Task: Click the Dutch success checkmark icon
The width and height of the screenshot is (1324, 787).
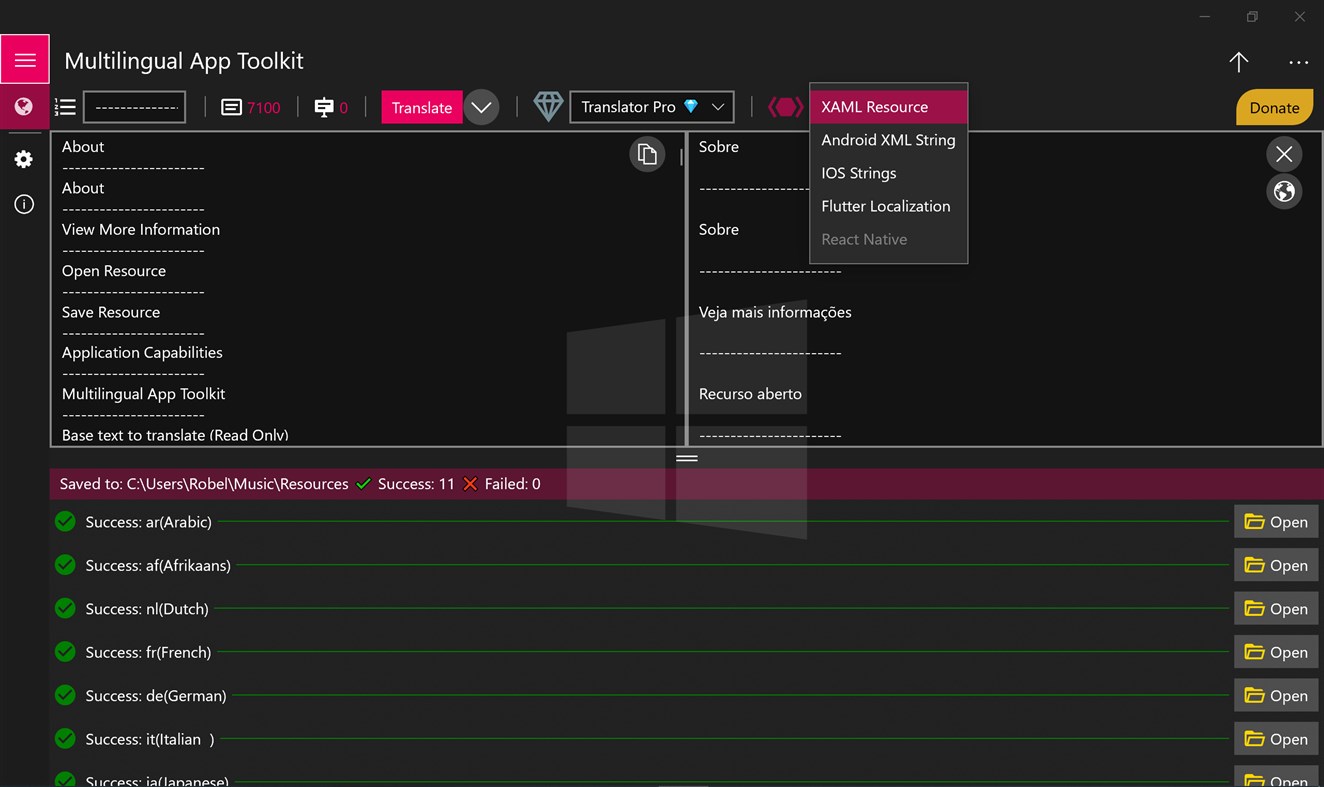Action: pyautogui.click(x=65, y=608)
